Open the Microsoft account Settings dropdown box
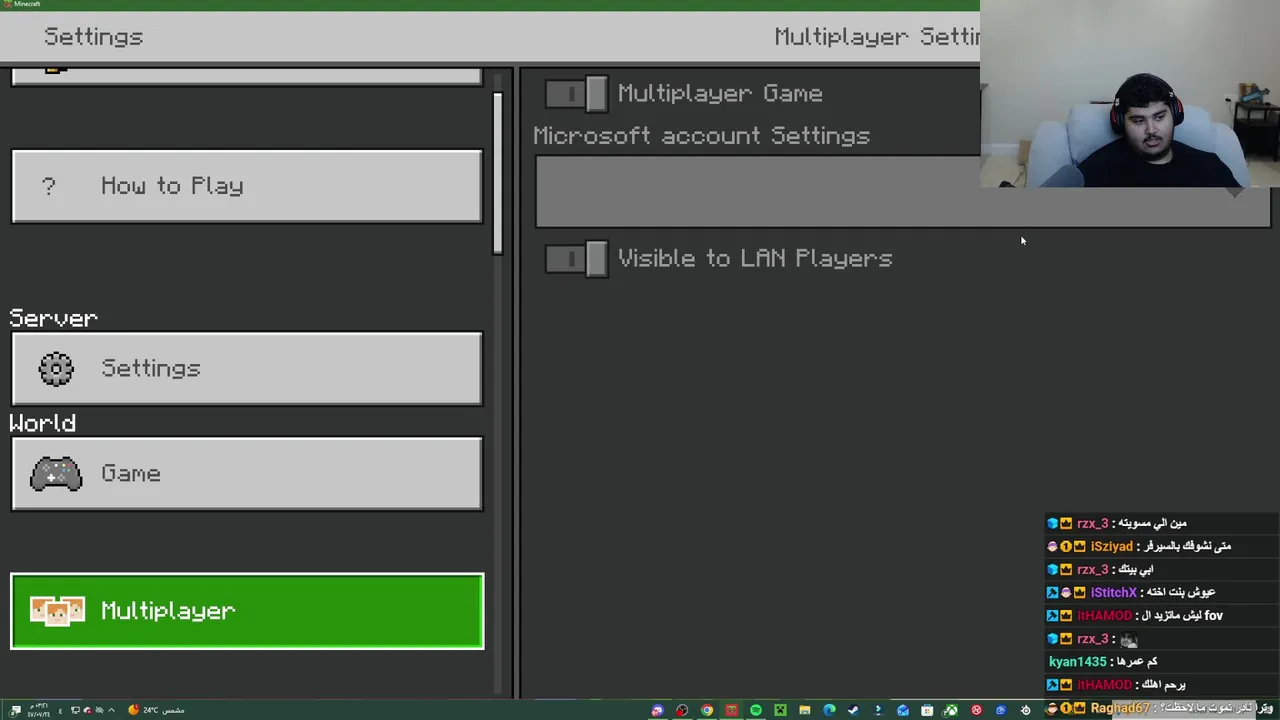 (903, 191)
